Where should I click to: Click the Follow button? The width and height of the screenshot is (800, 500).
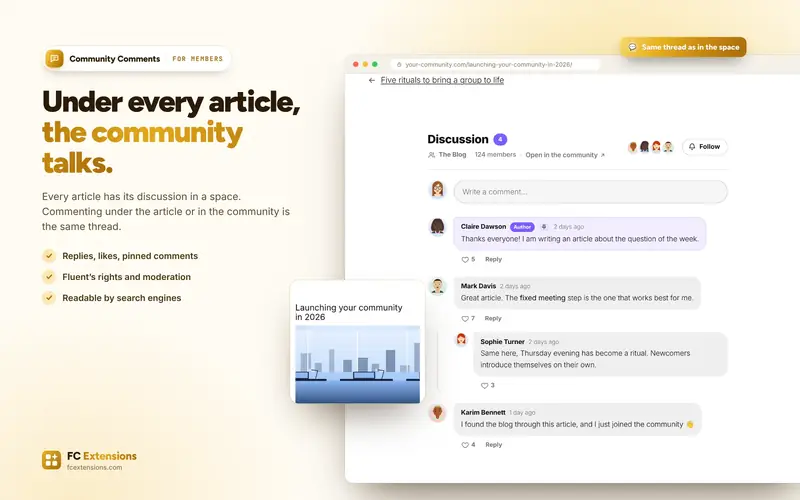click(x=705, y=146)
